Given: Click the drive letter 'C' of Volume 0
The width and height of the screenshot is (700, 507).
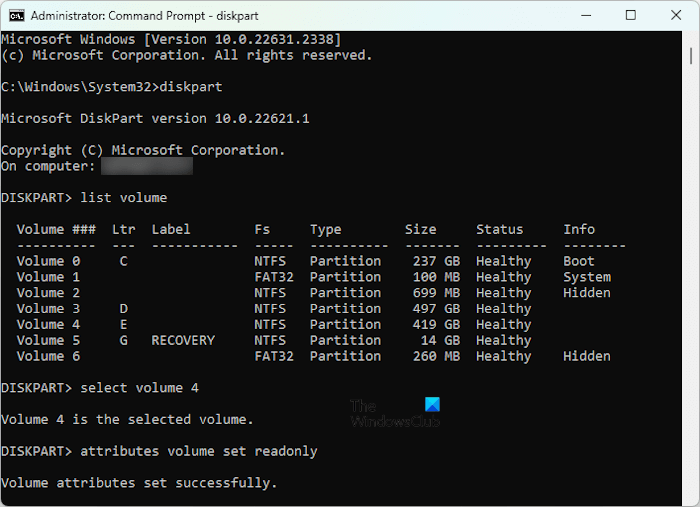Looking at the screenshot, I should point(124,261).
